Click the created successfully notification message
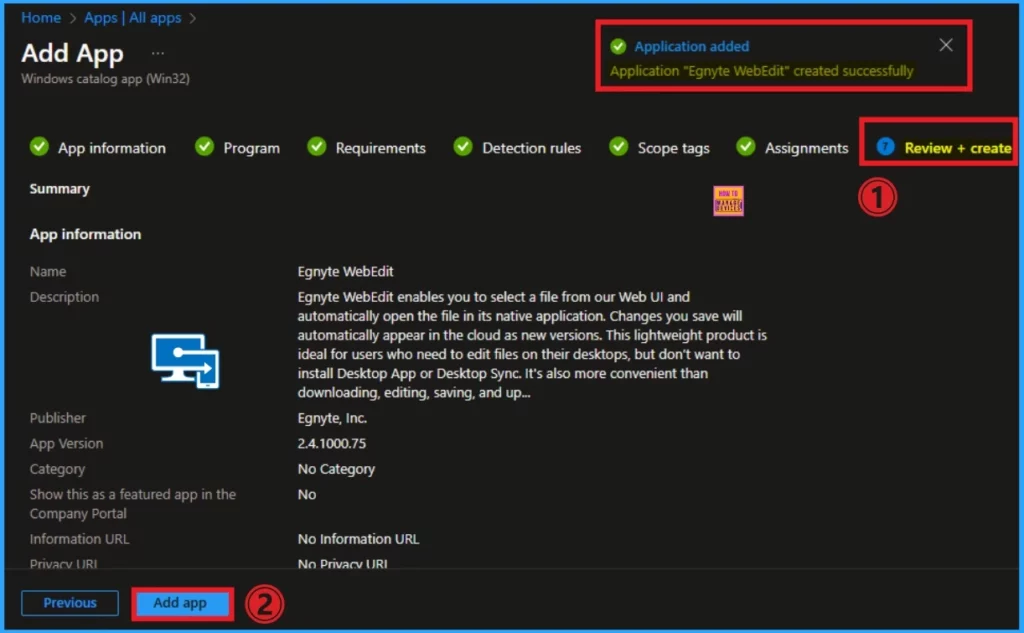The image size is (1024, 633). [x=761, y=71]
